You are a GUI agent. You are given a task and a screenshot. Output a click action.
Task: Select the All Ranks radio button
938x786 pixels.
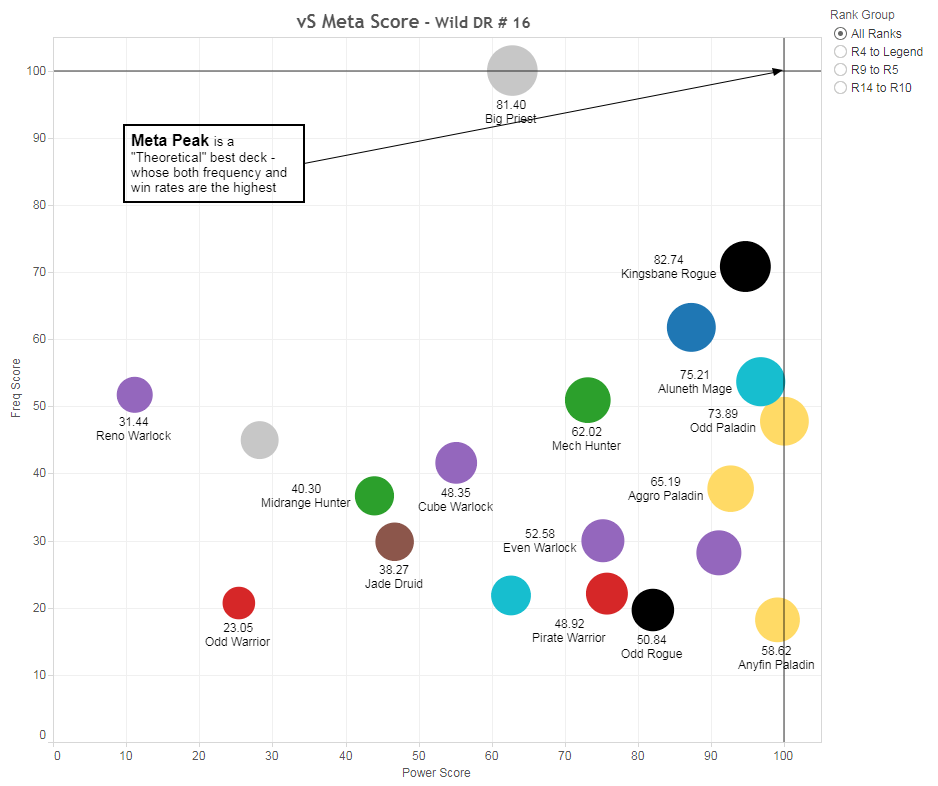[x=841, y=34]
